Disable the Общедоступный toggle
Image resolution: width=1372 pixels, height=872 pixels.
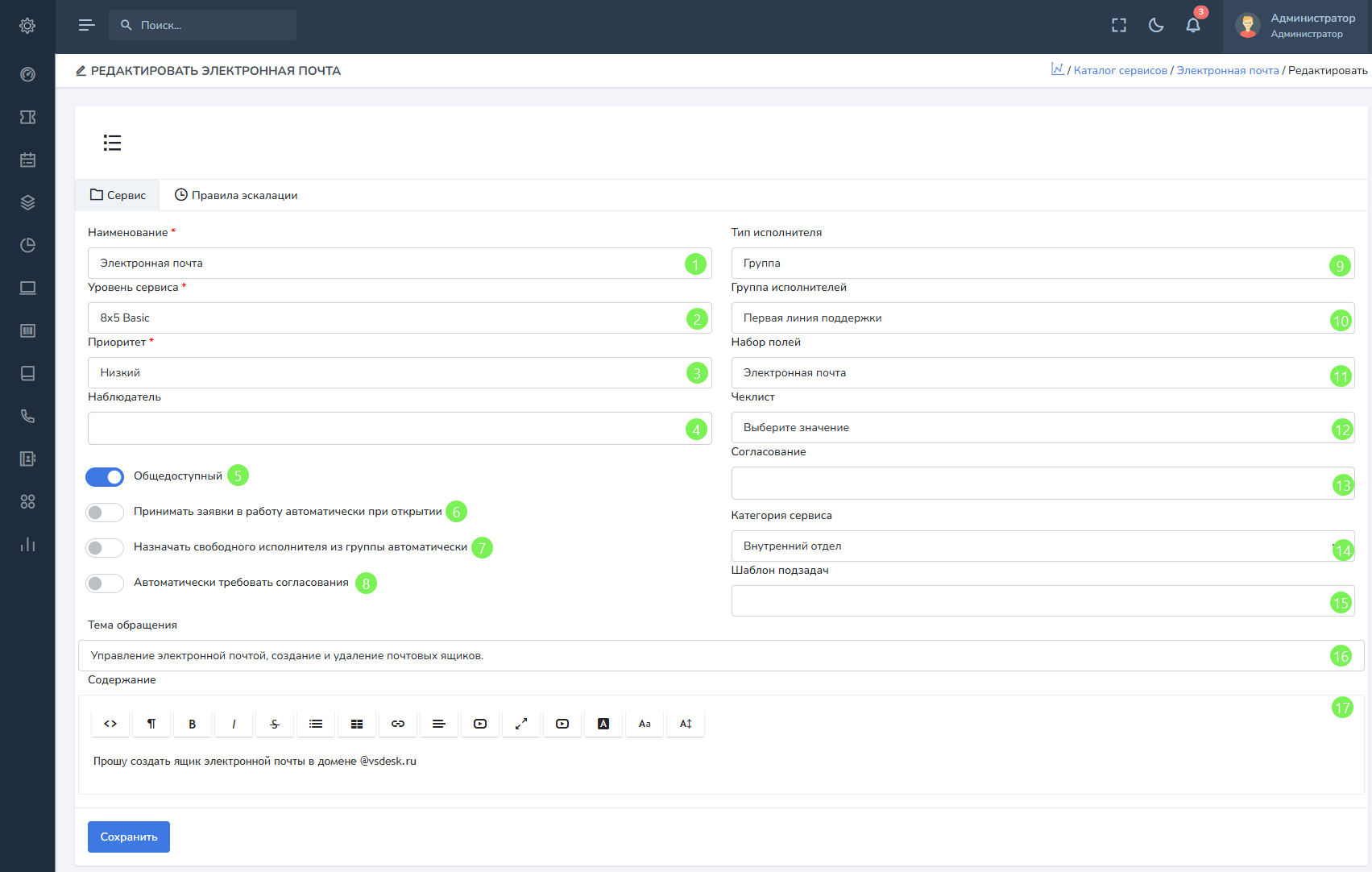pyautogui.click(x=105, y=477)
